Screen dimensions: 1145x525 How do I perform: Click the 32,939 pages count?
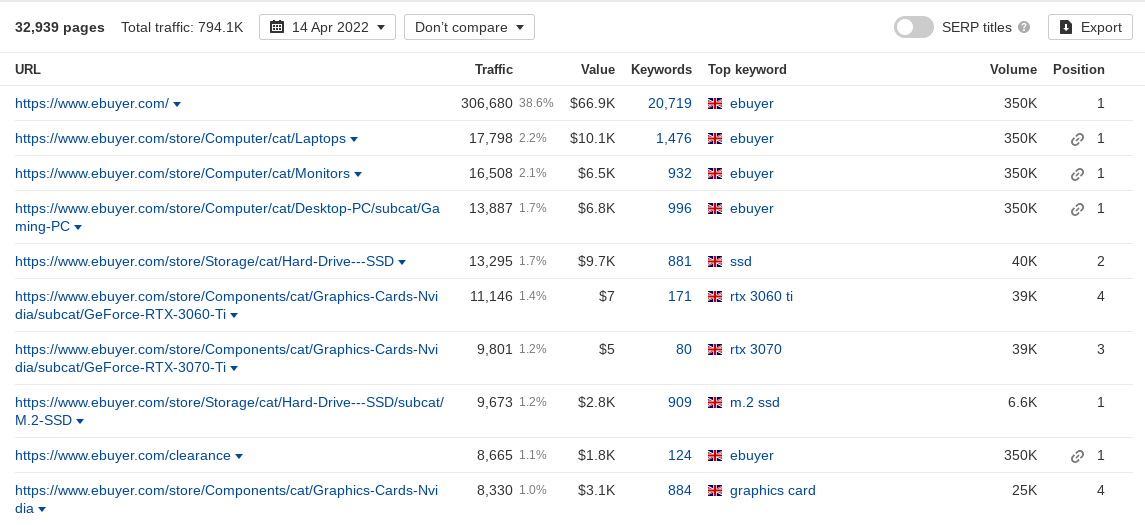pyautogui.click(x=60, y=27)
